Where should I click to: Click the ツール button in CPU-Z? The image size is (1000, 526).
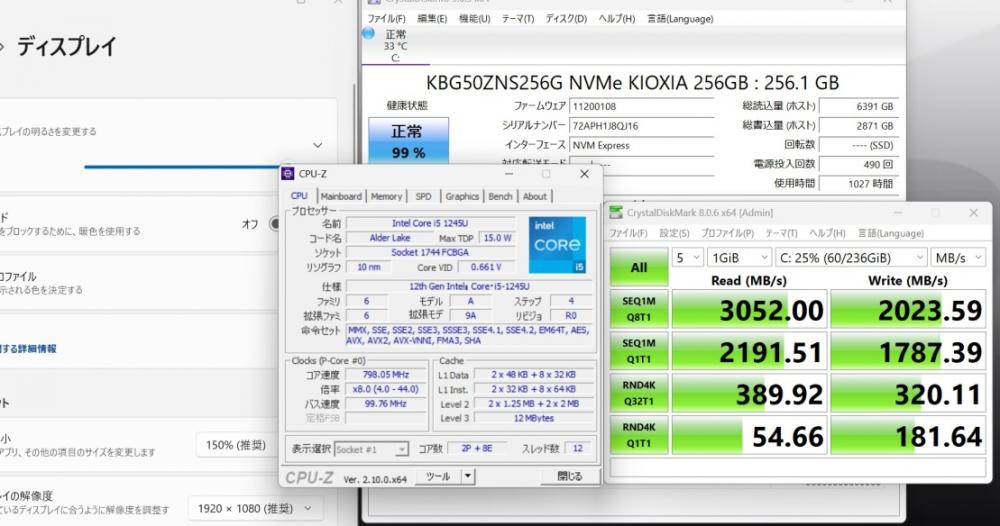[x=439, y=476]
